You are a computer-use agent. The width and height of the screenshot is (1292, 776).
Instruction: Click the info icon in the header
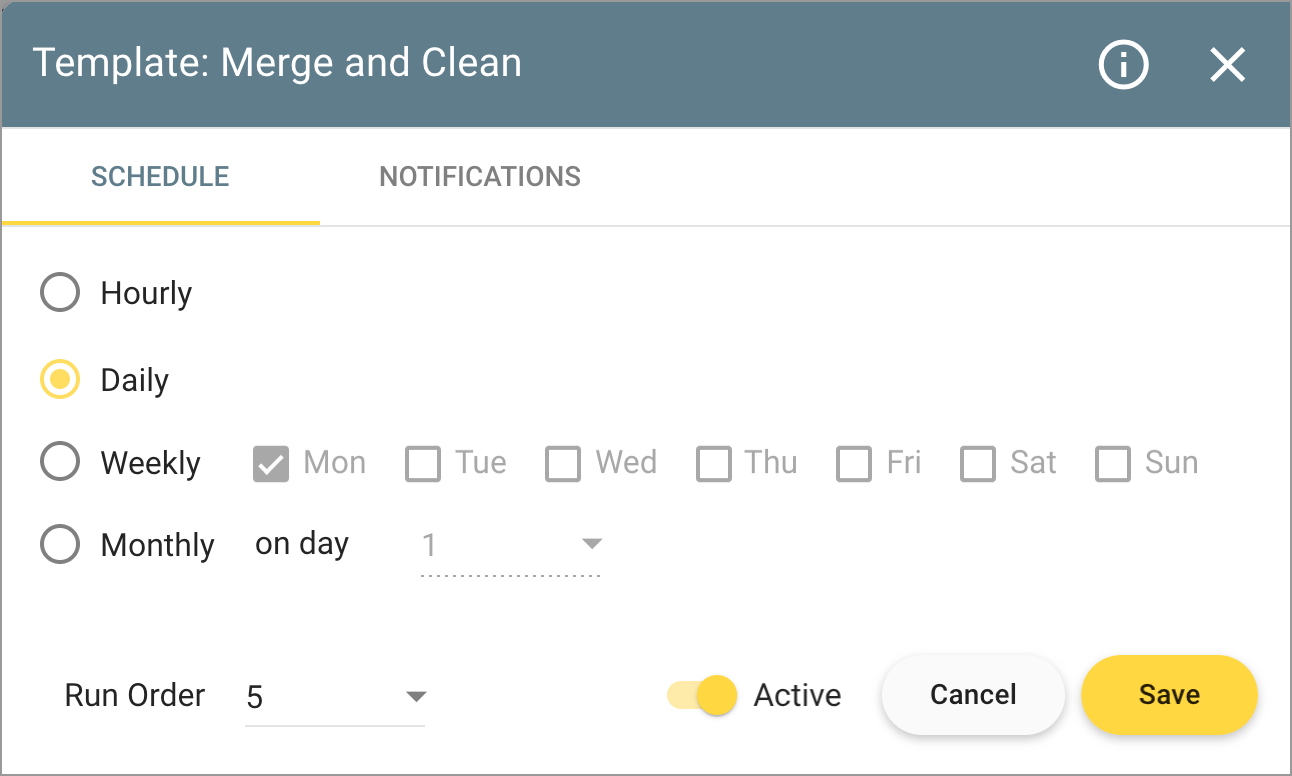click(x=1123, y=65)
